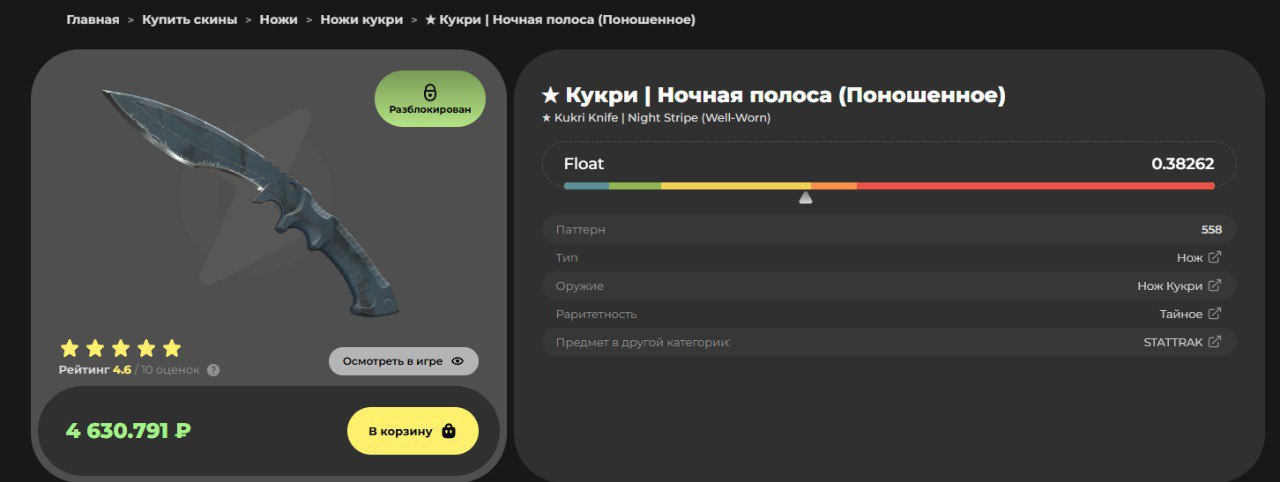Go to Главная in the breadcrumb
Image resolution: width=1280 pixels, height=482 pixels.
tap(92, 20)
